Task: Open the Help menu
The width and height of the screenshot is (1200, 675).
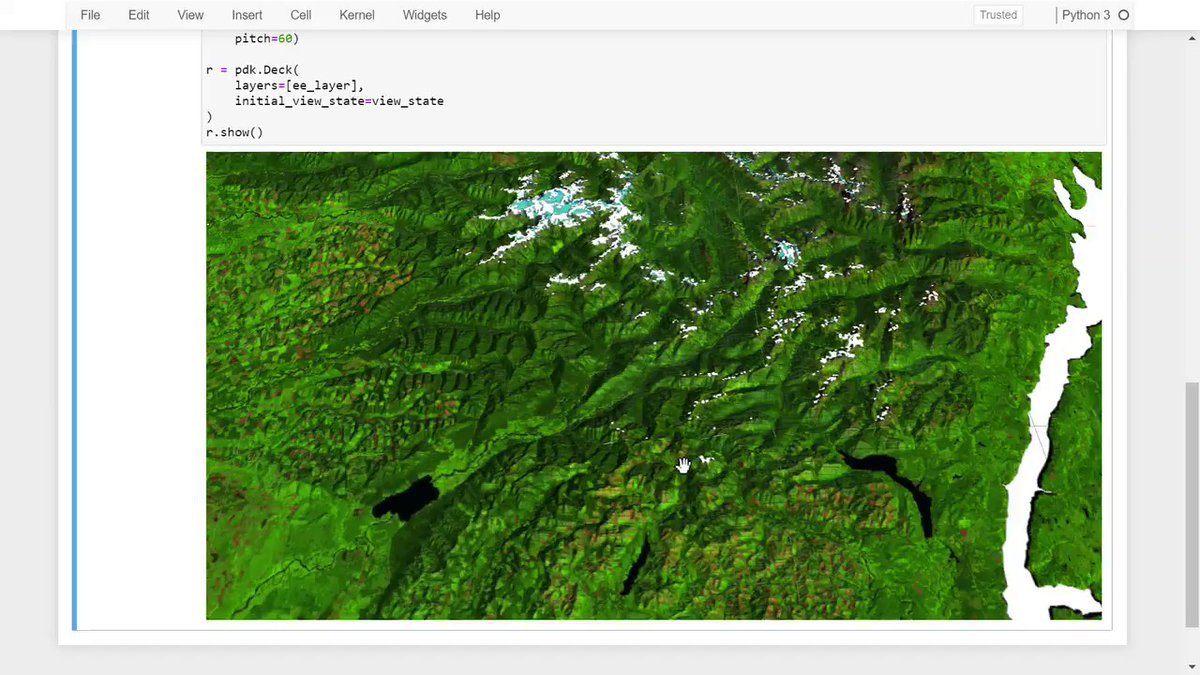Action: coord(487,15)
